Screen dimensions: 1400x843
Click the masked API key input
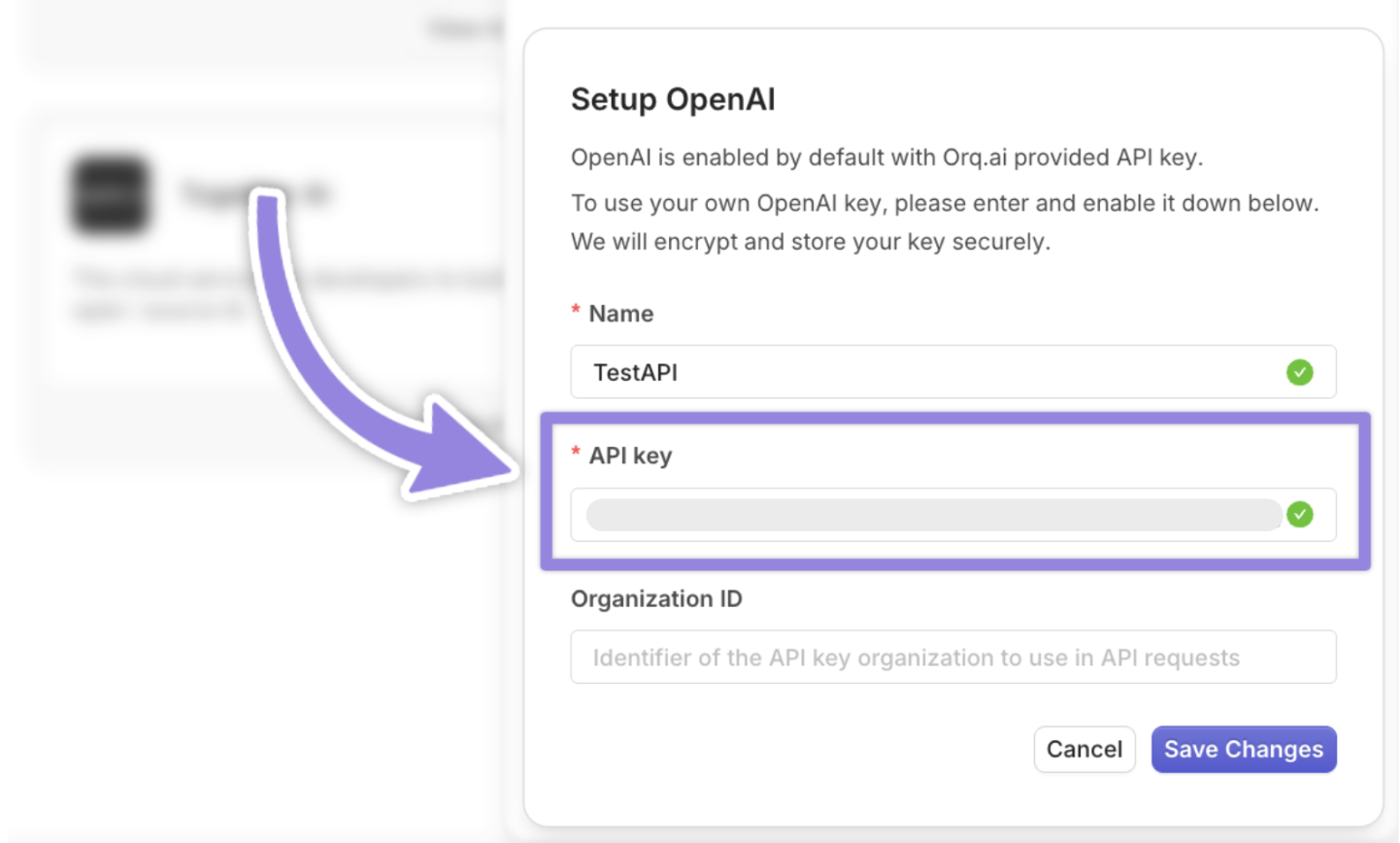point(874,515)
